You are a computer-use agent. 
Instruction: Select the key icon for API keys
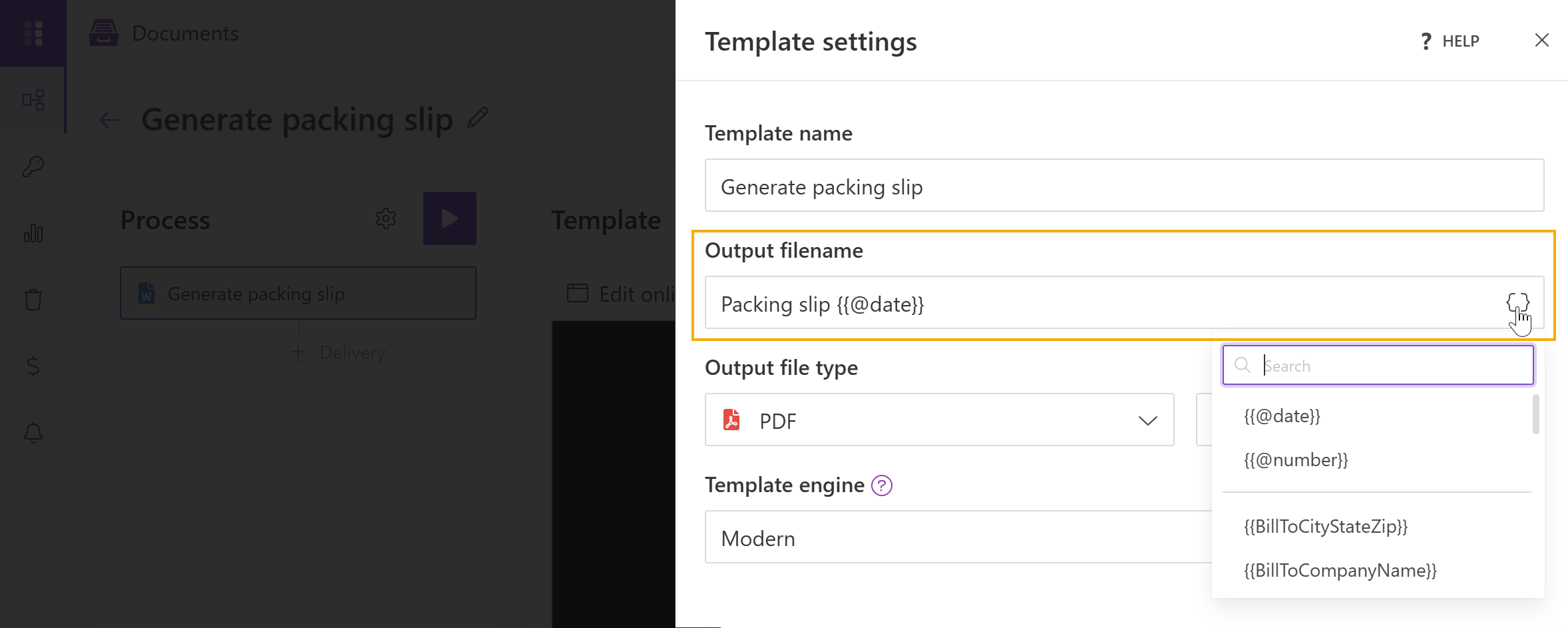[x=33, y=166]
